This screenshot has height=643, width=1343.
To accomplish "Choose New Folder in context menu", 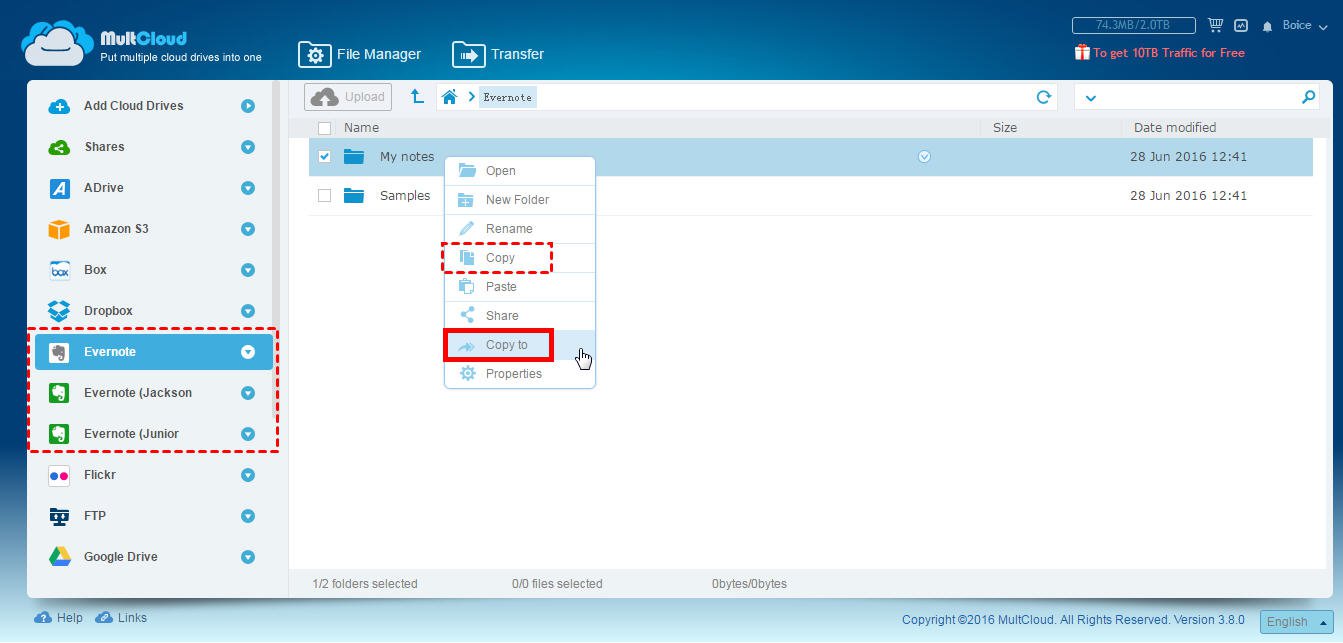I will point(520,200).
